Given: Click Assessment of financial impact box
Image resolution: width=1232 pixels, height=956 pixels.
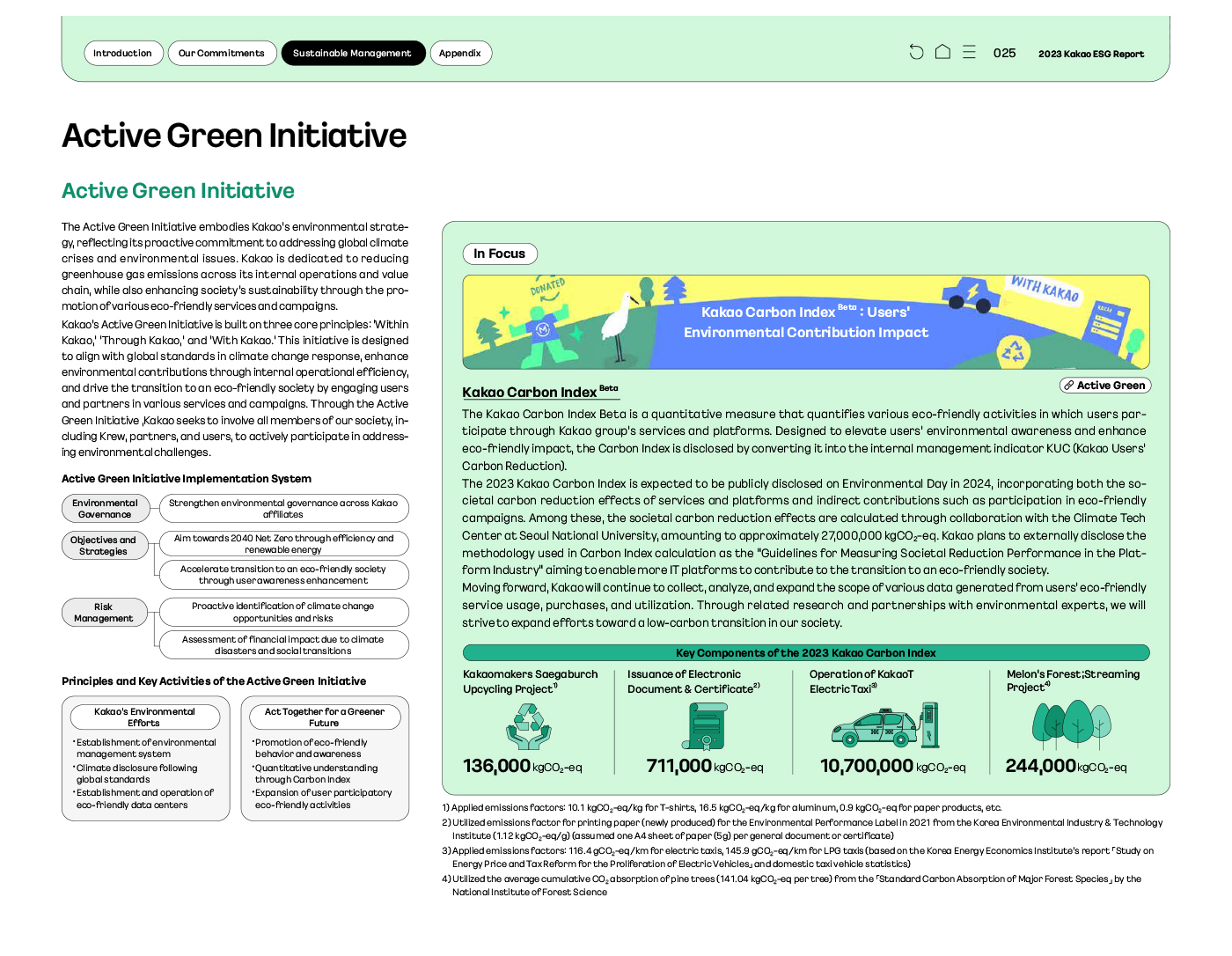Looking at the screenshot, I should 283,645.
